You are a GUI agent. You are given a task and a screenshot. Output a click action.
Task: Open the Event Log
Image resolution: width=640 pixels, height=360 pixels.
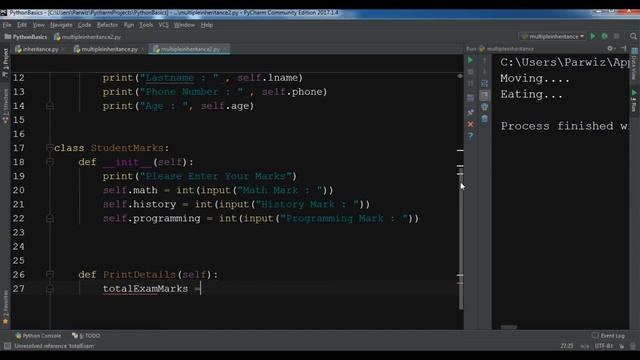(608, 336)
